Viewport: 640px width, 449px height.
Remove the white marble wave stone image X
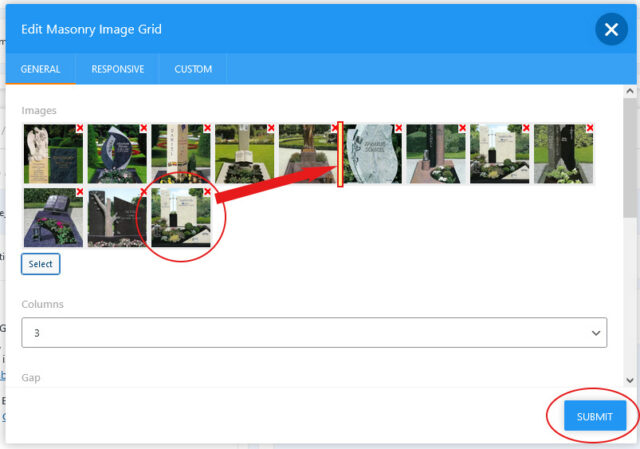tap(399, 128)
